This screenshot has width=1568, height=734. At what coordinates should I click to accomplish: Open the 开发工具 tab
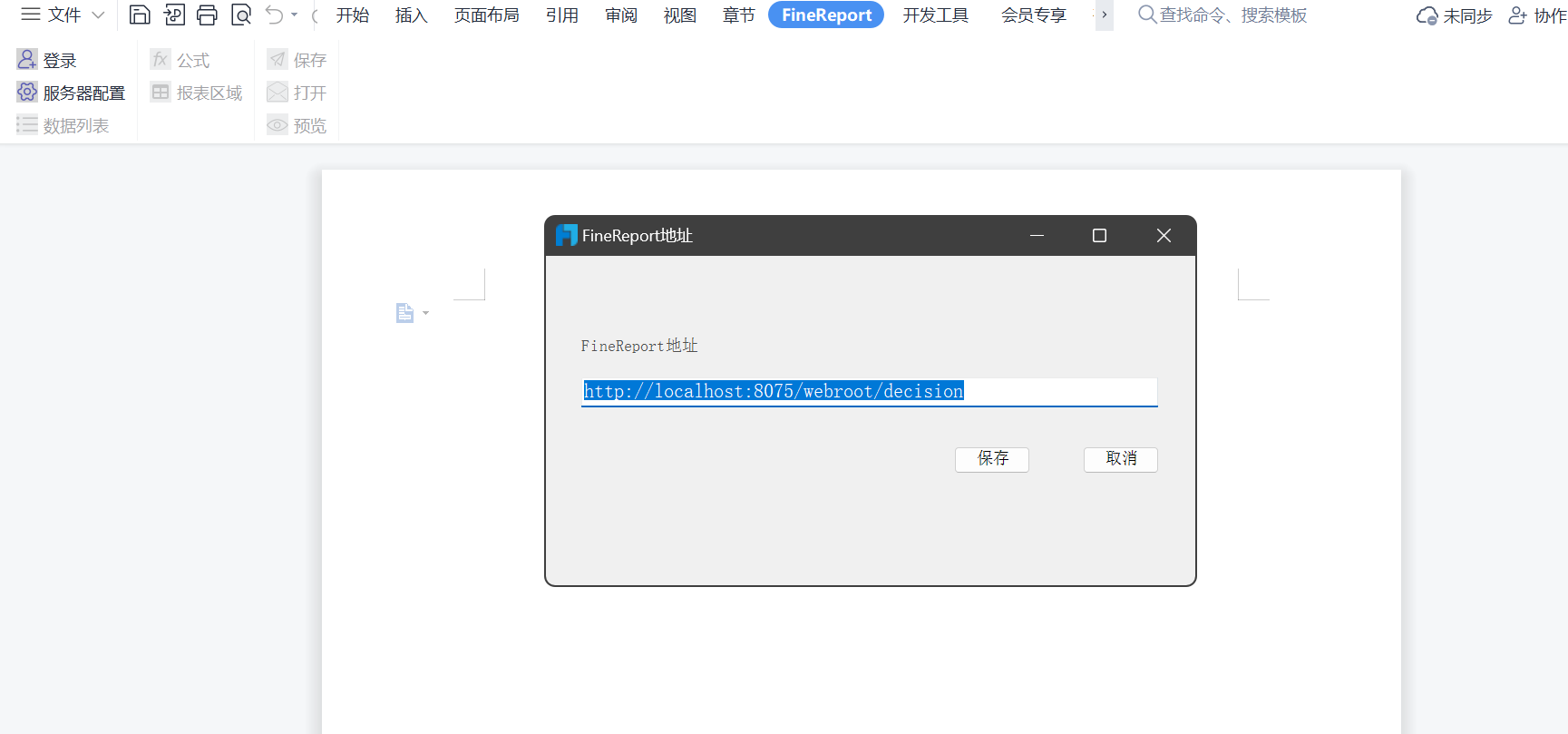(x=936, y=15)
